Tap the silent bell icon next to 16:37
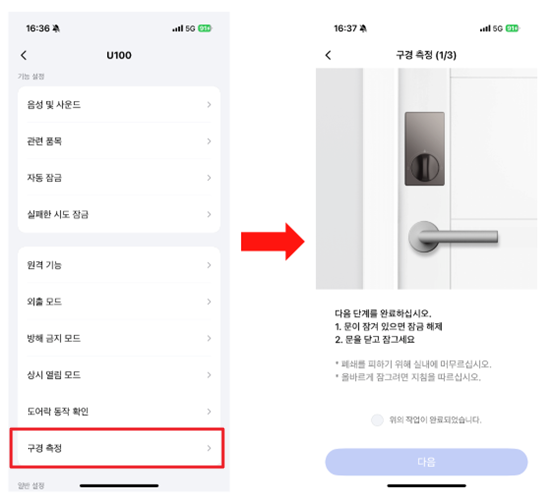Viewport: 553px width, 501px height. pos(363,28)
